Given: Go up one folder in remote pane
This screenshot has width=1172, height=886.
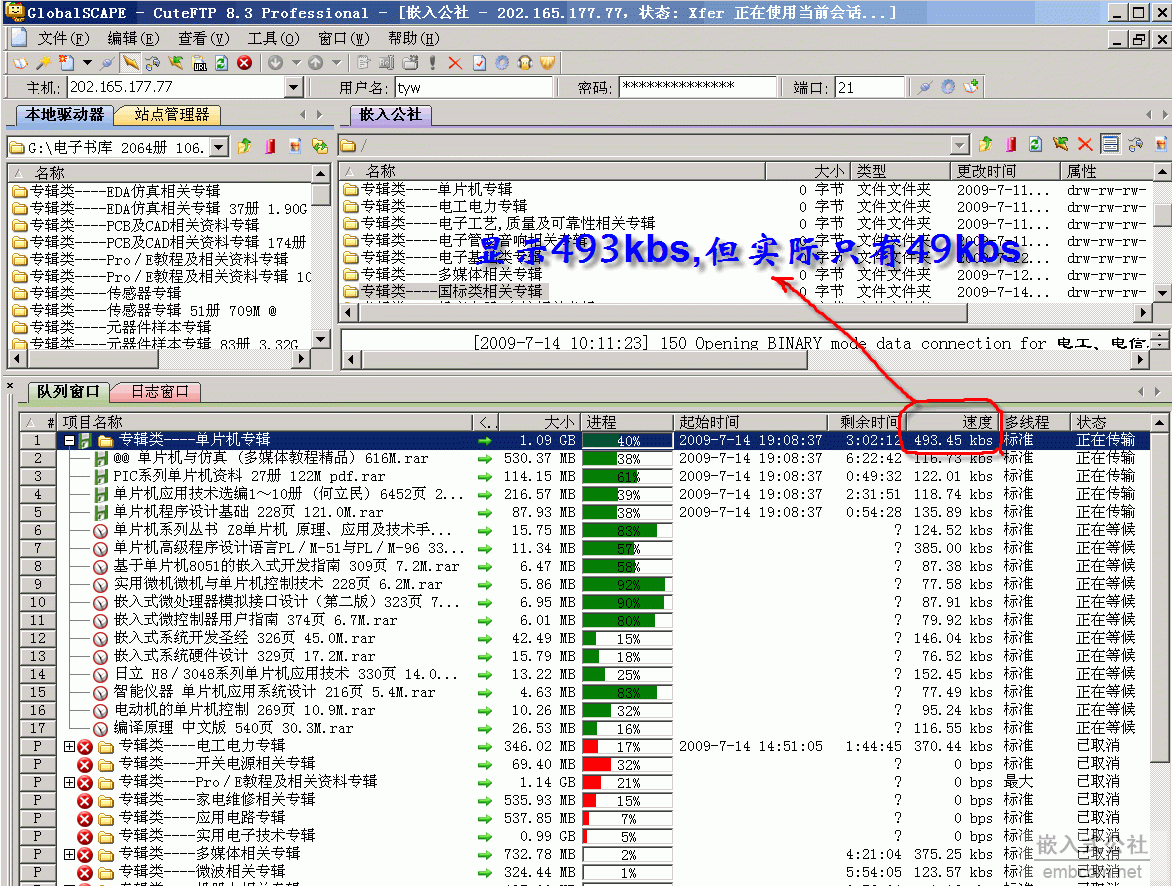Looking at the screenshot, I should (x=985, y=144).
